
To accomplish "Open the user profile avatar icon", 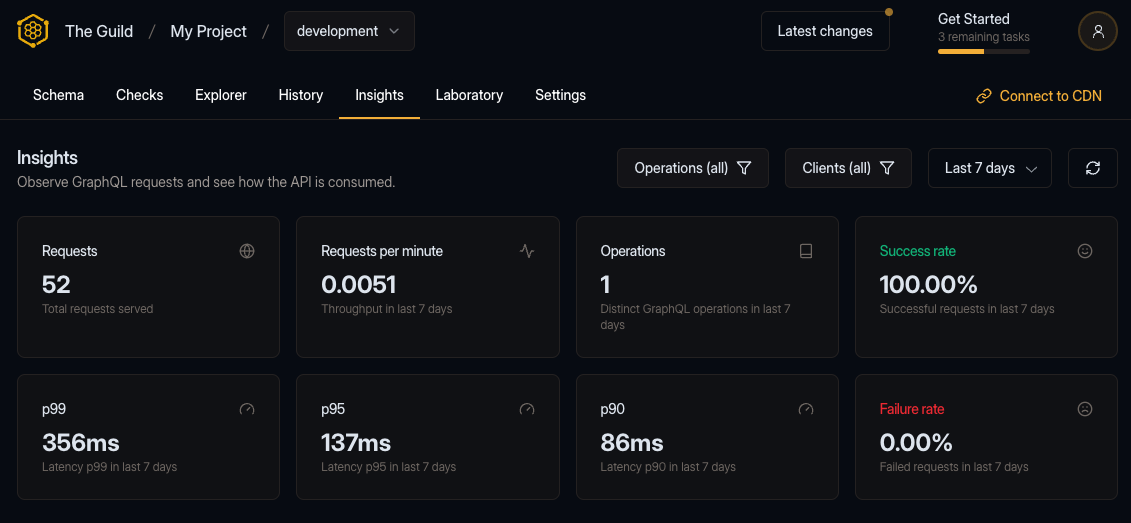I will click(1097, 31).
